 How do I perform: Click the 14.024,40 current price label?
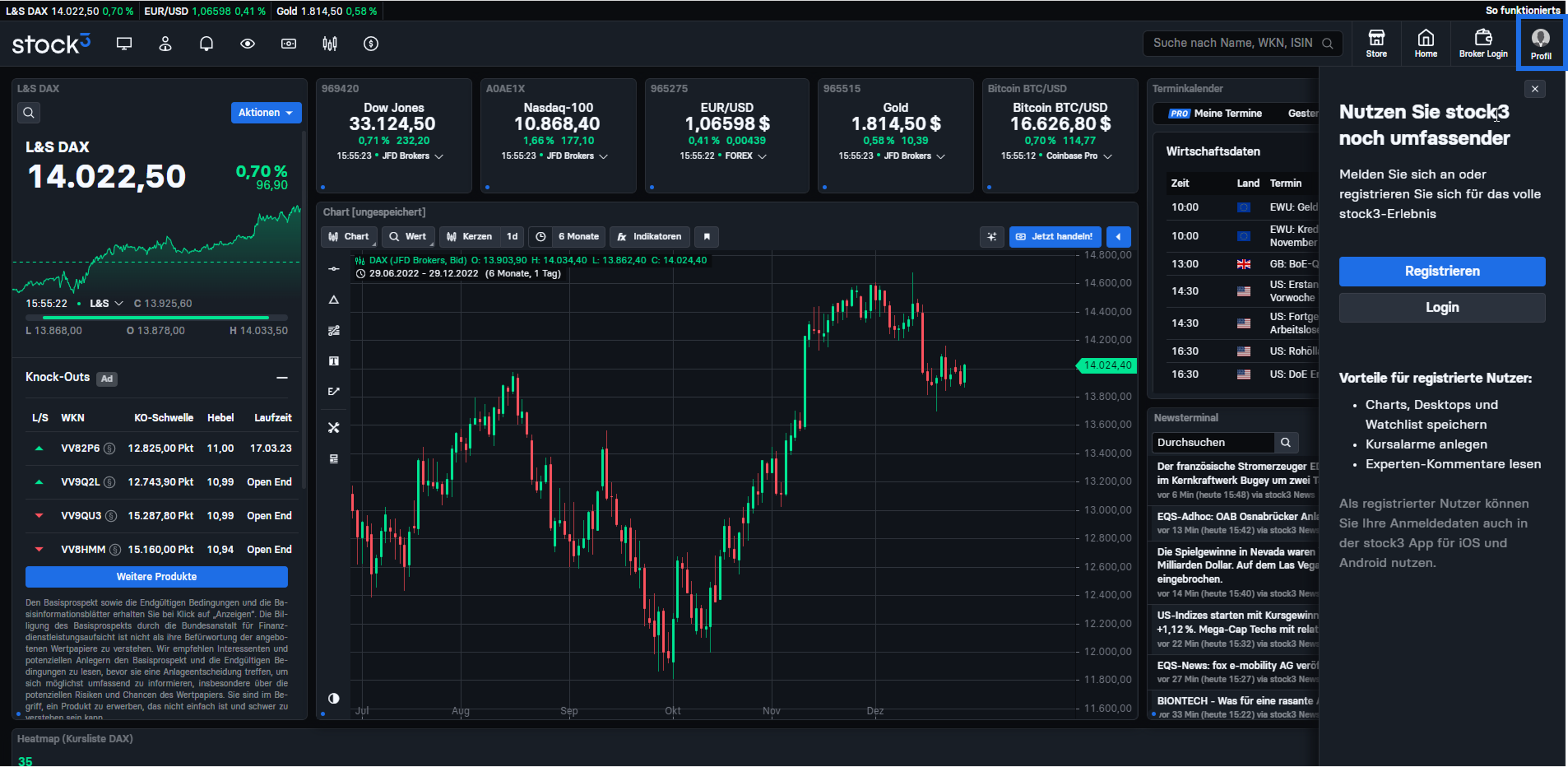pos(1107,365)
